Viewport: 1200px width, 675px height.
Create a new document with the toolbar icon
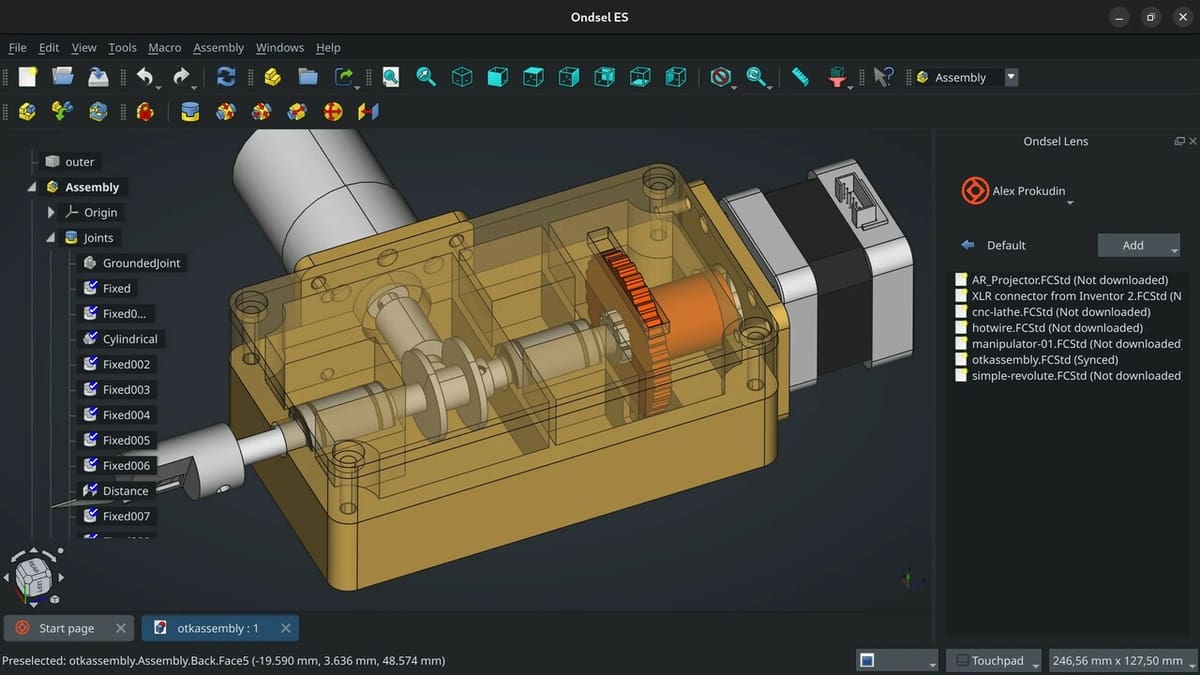[27, 77]
